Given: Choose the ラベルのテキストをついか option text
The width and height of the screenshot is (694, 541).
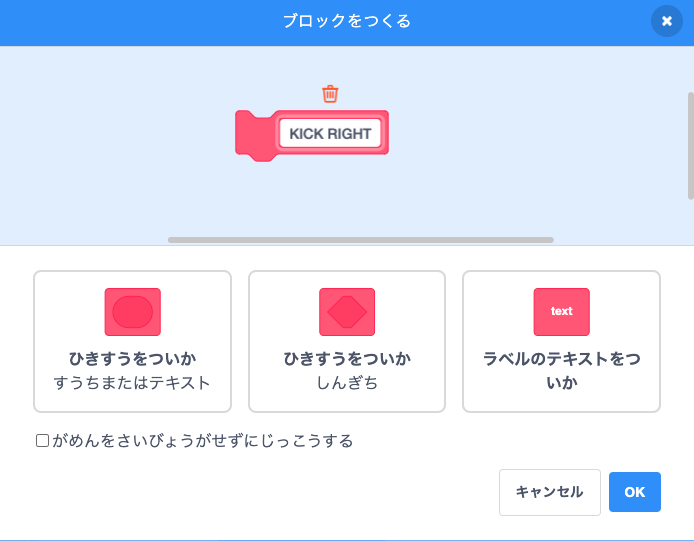Looking at the screenshot, I should click(x=561, y=370).
